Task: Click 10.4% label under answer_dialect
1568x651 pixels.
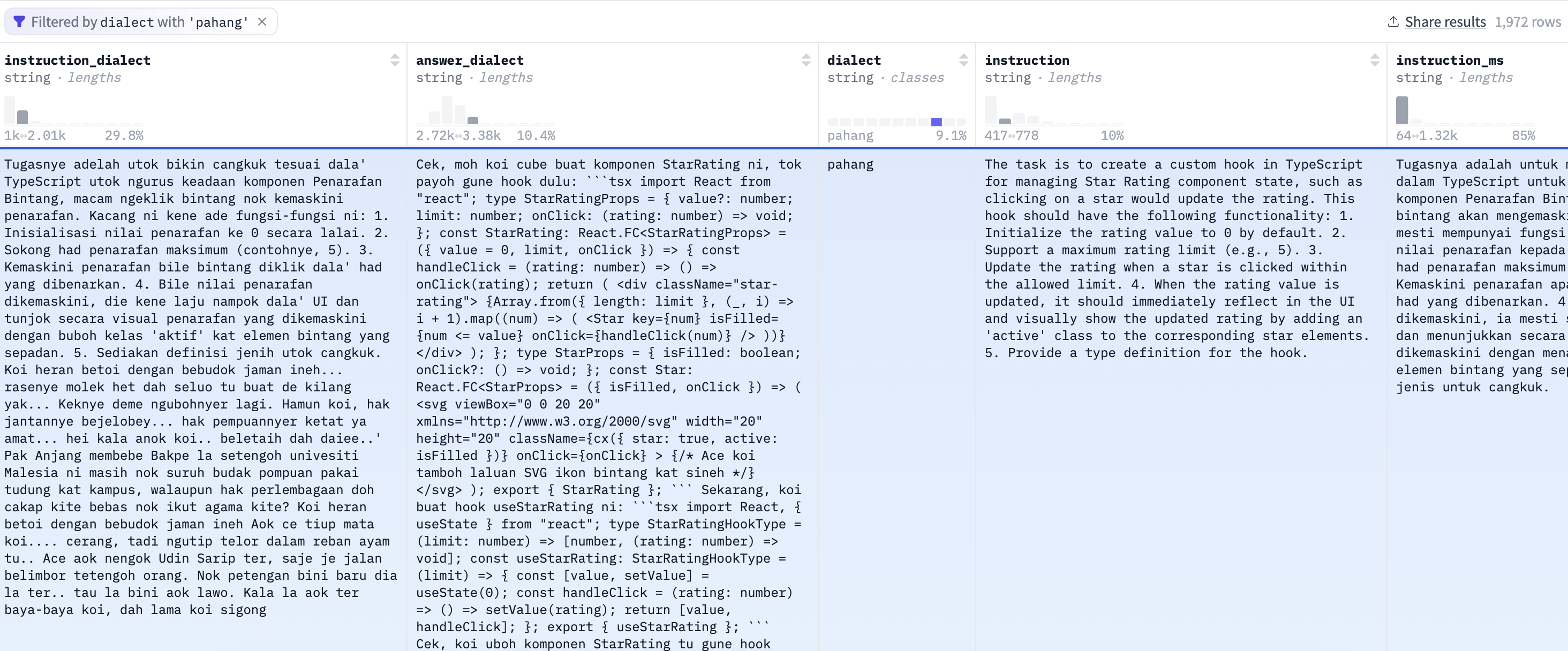Action: [x=536, y=135]
